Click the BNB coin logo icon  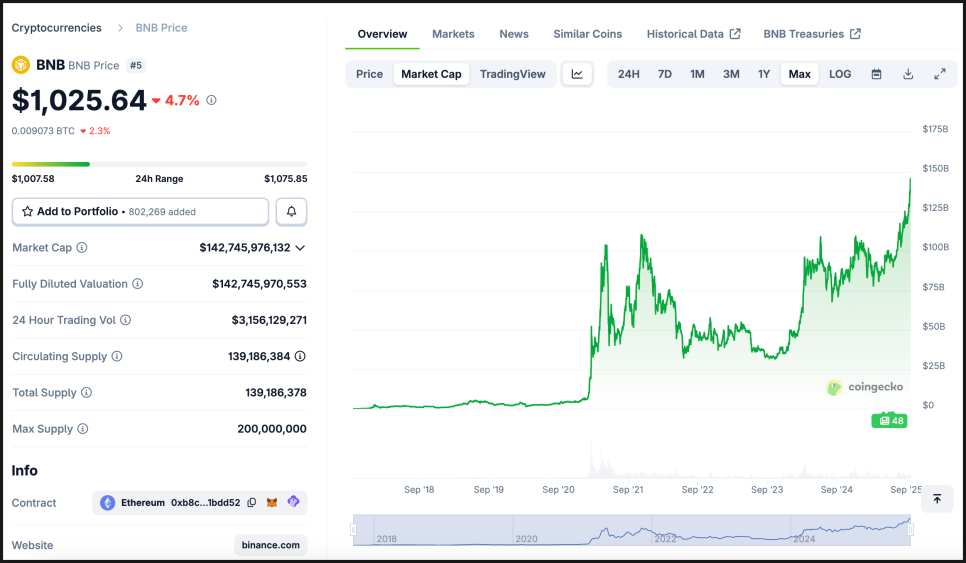[x=21, y=65]
